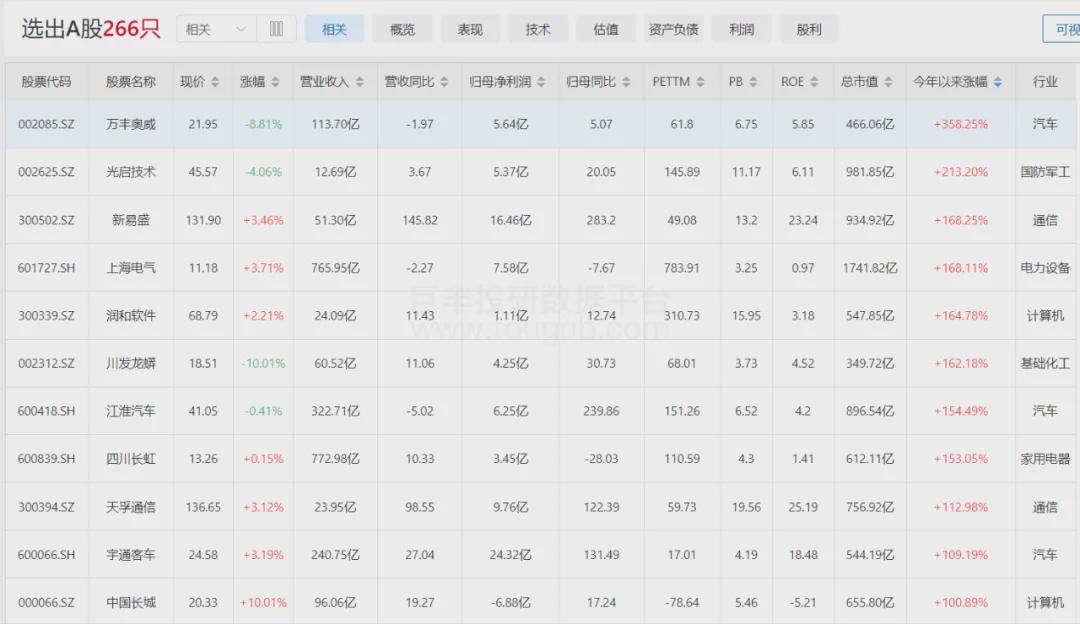Open stock 中国长城
Image resolution: width=1080 pixels, height=624 pixels.
(131, 603)
